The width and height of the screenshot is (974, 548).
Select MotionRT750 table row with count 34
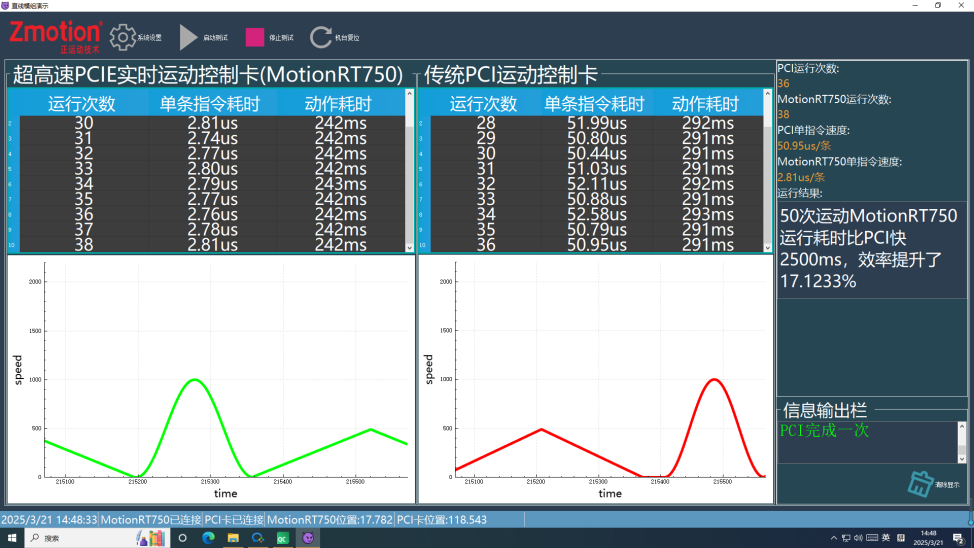coord(211,184)
